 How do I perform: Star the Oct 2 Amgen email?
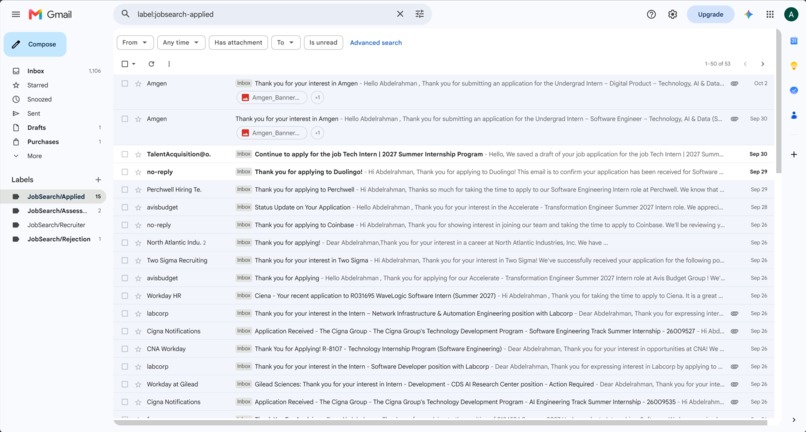(138, 83)
